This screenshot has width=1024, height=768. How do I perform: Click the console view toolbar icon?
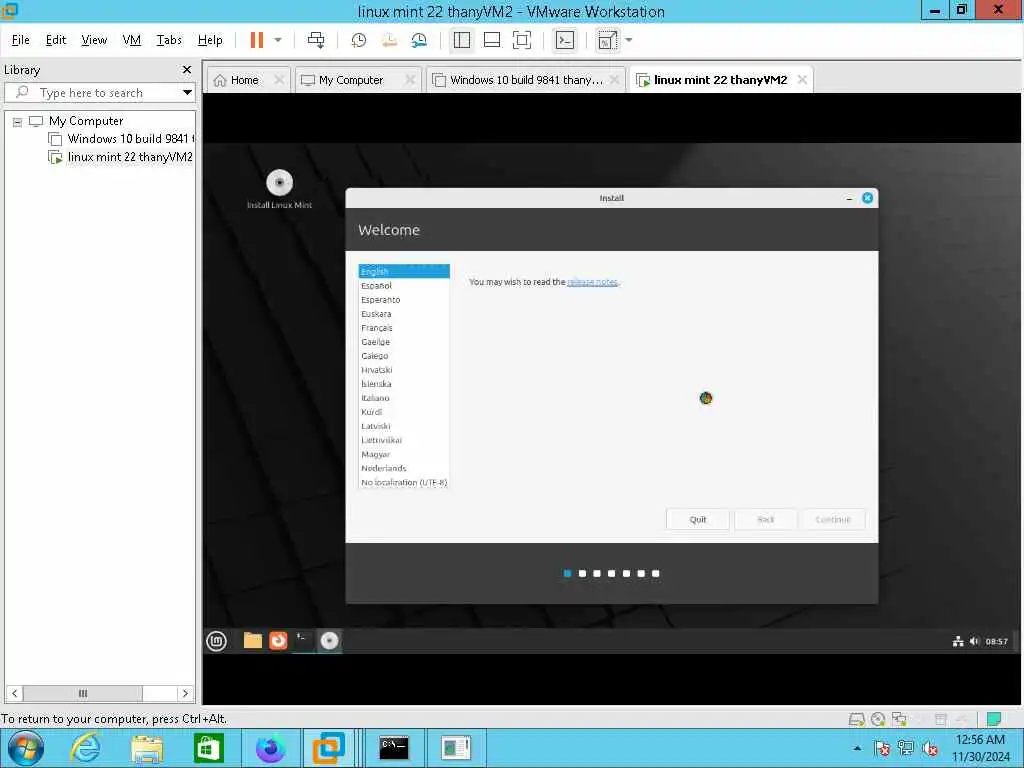pyautogui.click(x=565, y=40)
